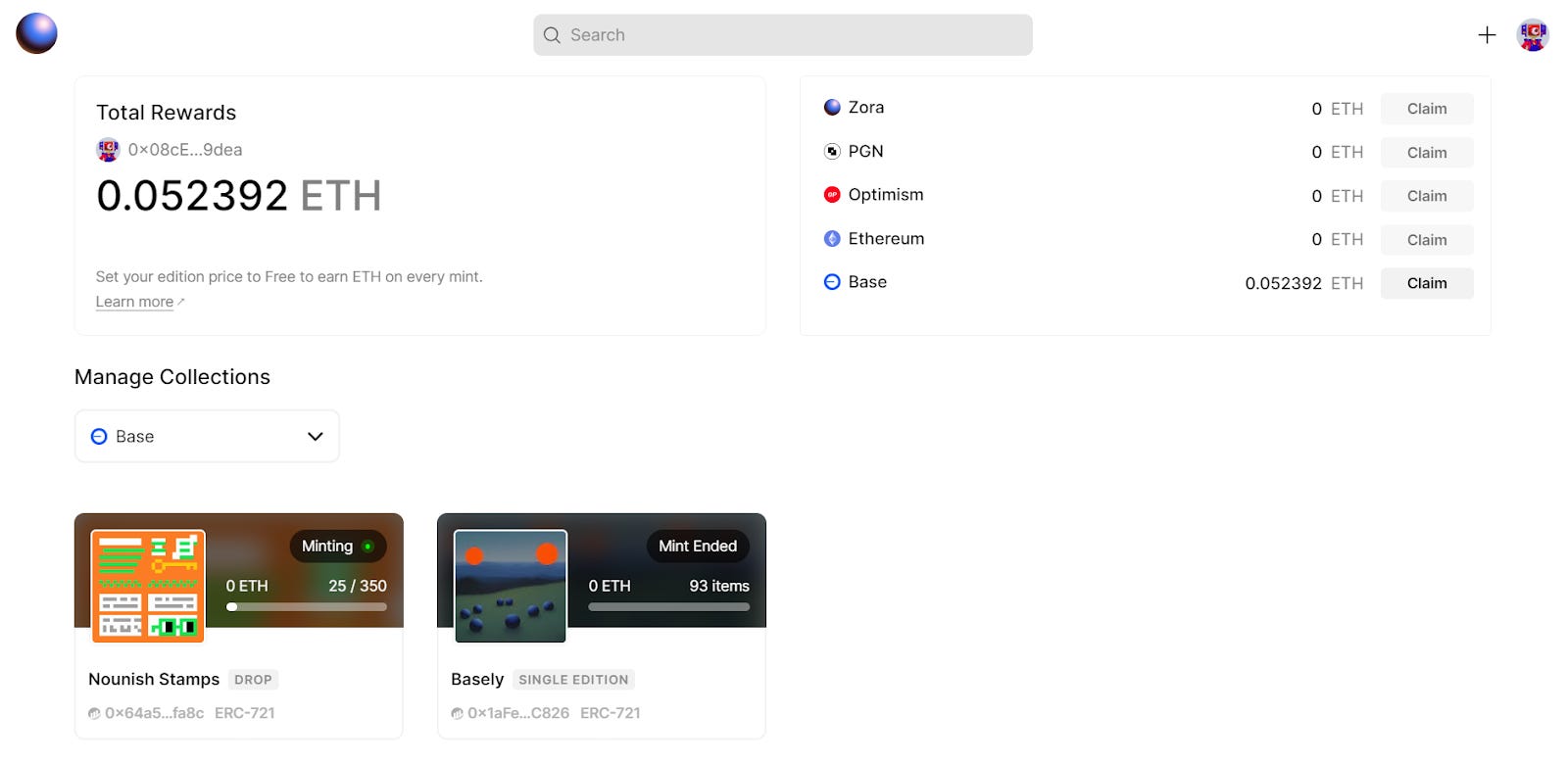Open the Nounish Stamps collection title
Viewport: 1568px width, 764px height.
click(x=154, y=680)
